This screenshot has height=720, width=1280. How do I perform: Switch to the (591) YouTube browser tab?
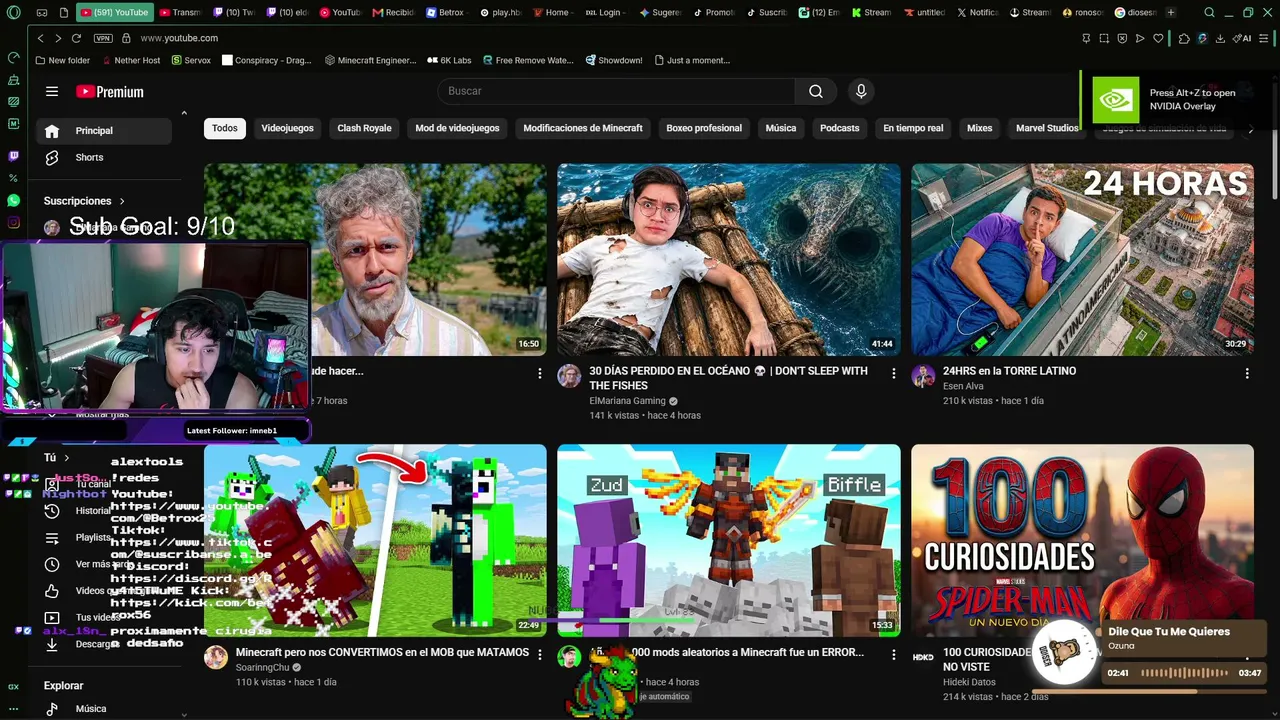tap(114, 13)
